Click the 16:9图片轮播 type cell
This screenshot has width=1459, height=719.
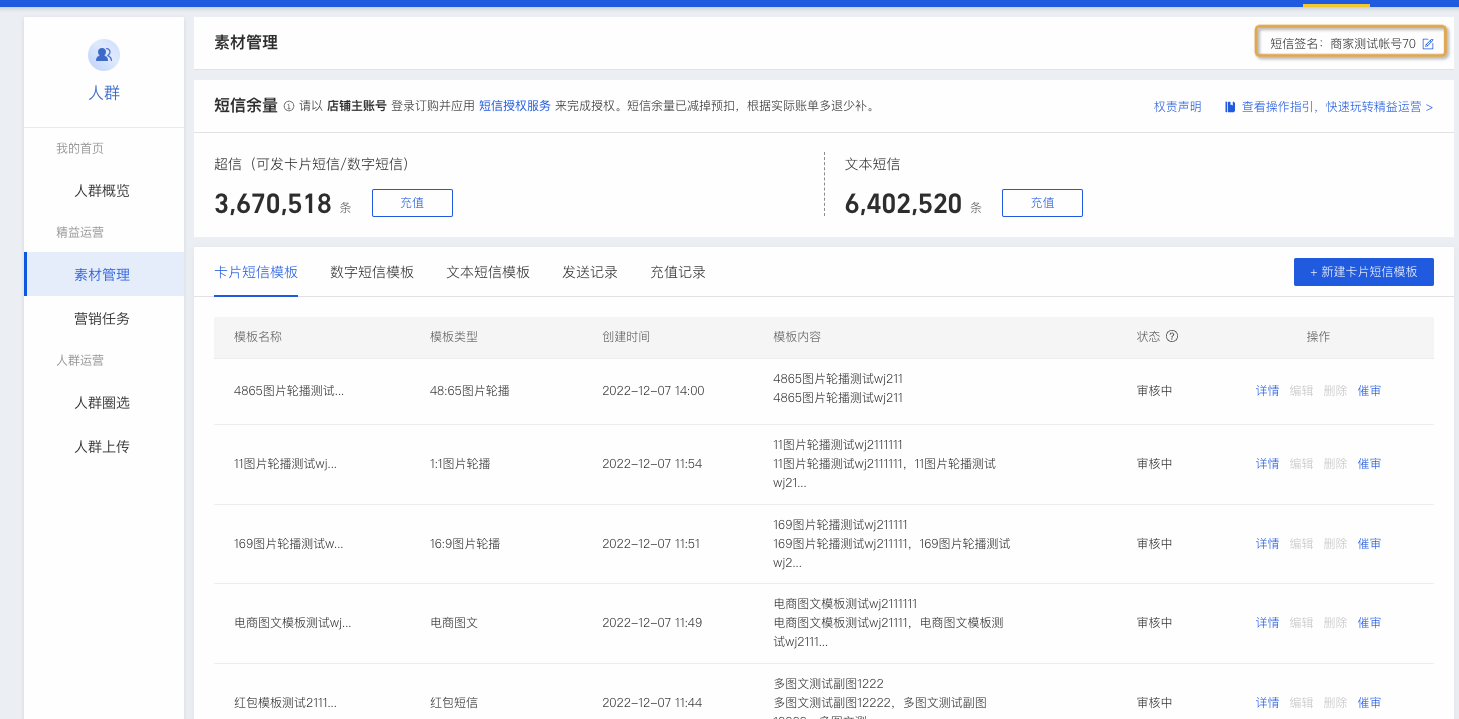coord(465,544)
